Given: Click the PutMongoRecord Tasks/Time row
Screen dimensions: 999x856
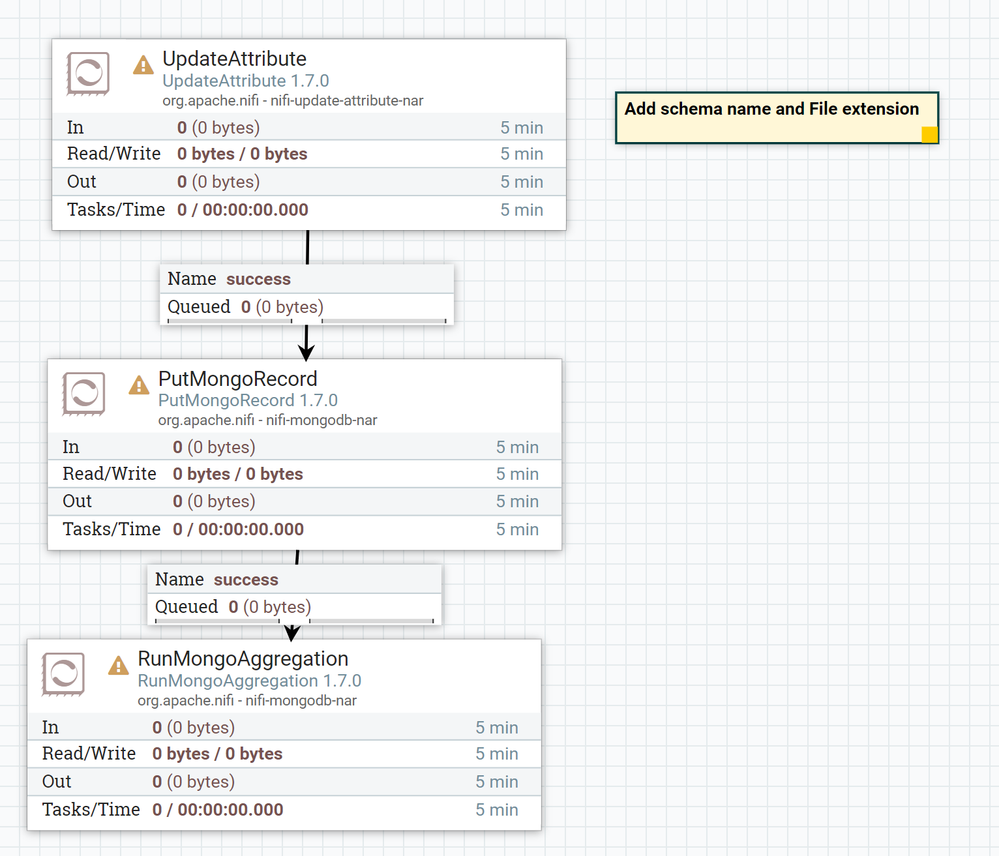Looking at the screenshot, I should pyautogui.click(x=305, y=529).
